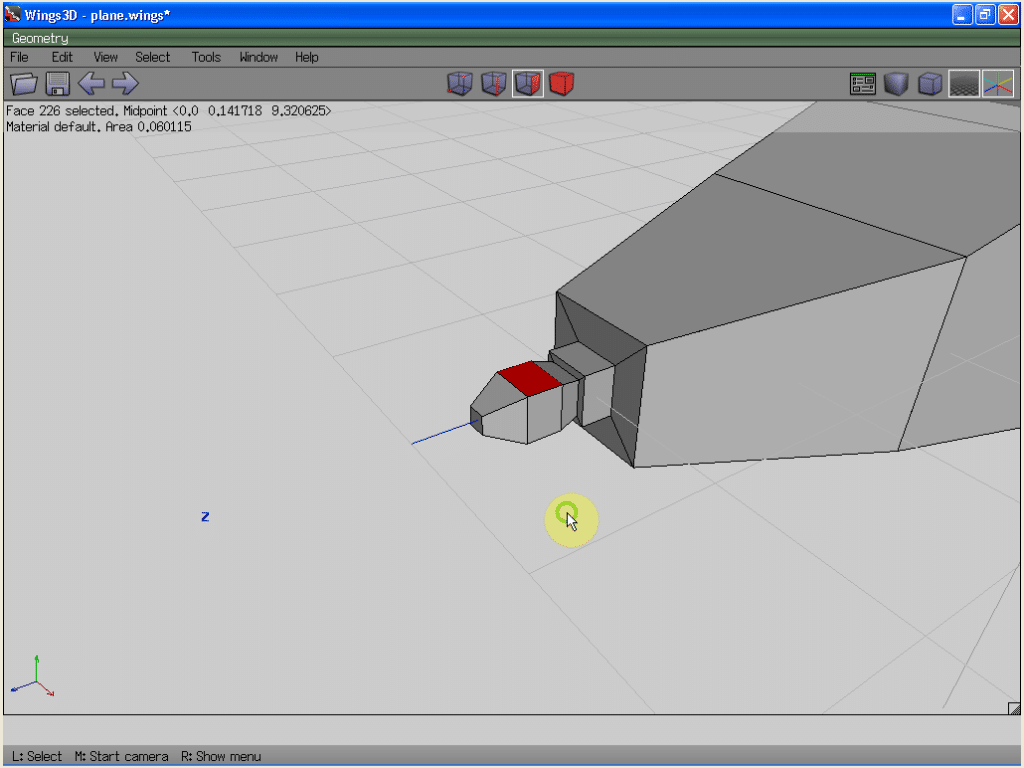Click the Open file folder icon
Image resolution: width=1024 pixels, height=768 pixels.
coord(23,84)
